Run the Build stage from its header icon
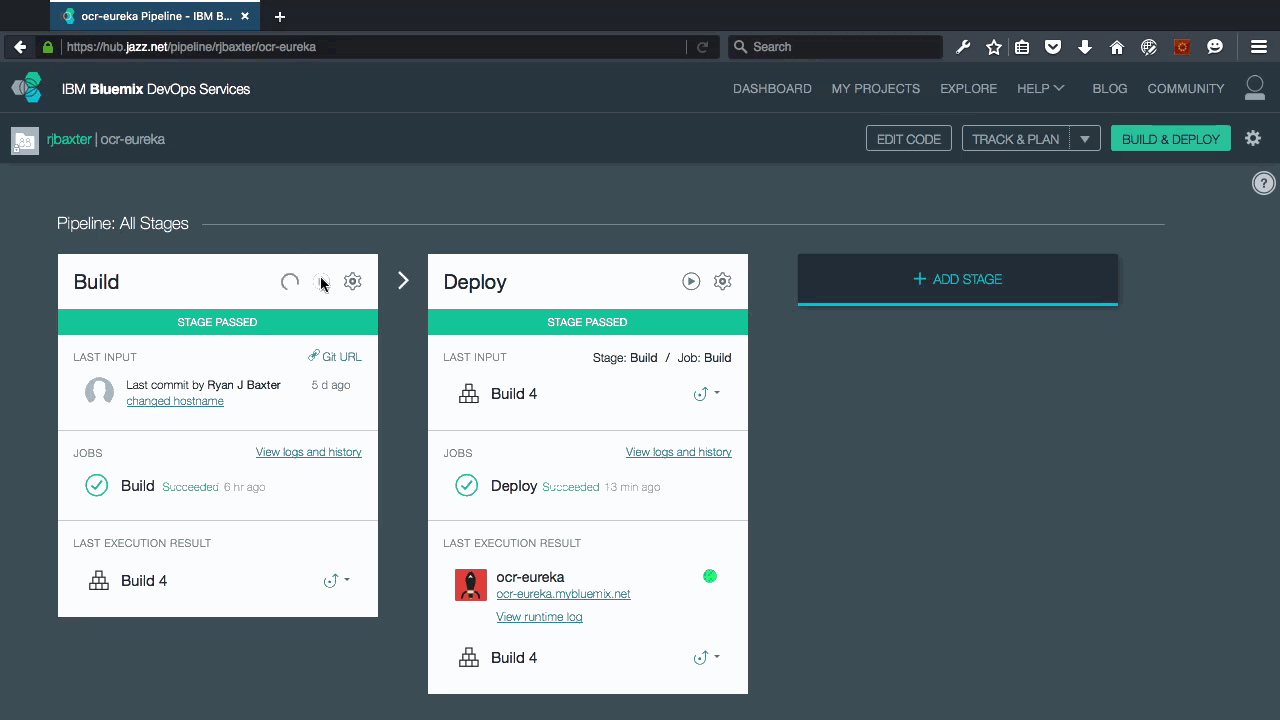 (322, 281)
